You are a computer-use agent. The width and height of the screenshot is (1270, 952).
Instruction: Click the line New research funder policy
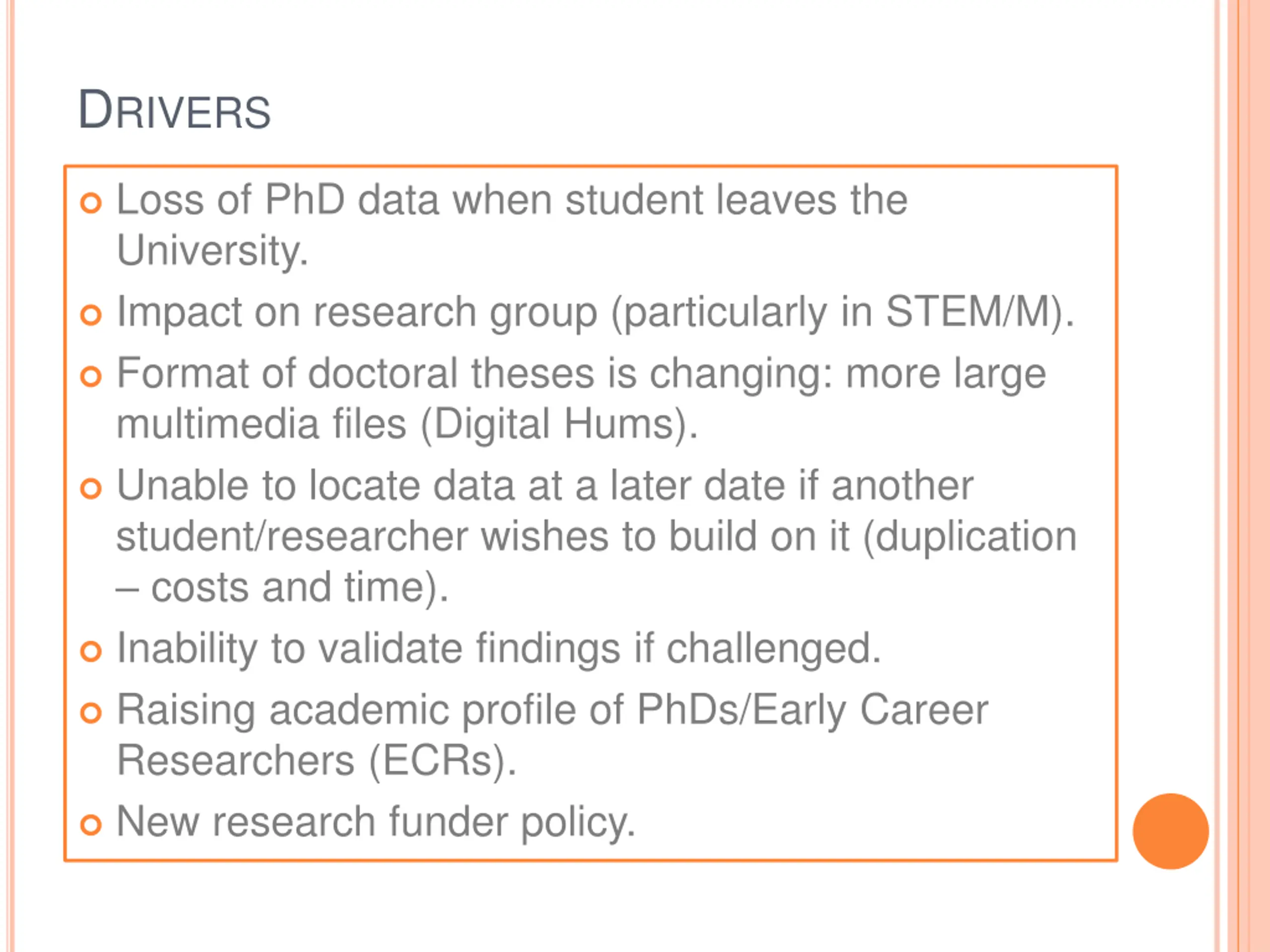(x=376, y=822)
